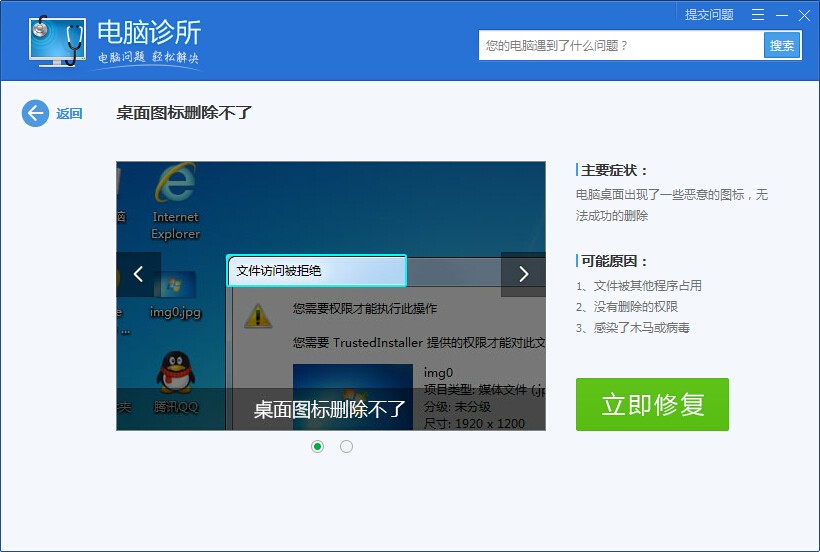Image resolution: width=820 pixels, height=552 pixels.
Task: Click the 提交问题 link
Action: [709, 15]
